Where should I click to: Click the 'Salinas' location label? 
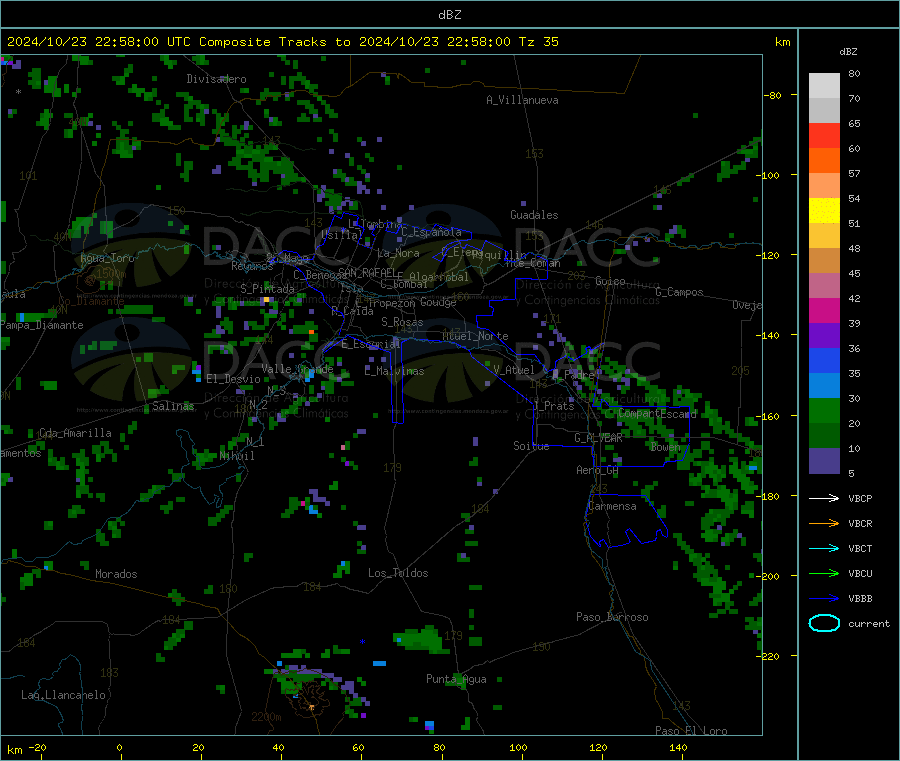[x=173, y=406]
